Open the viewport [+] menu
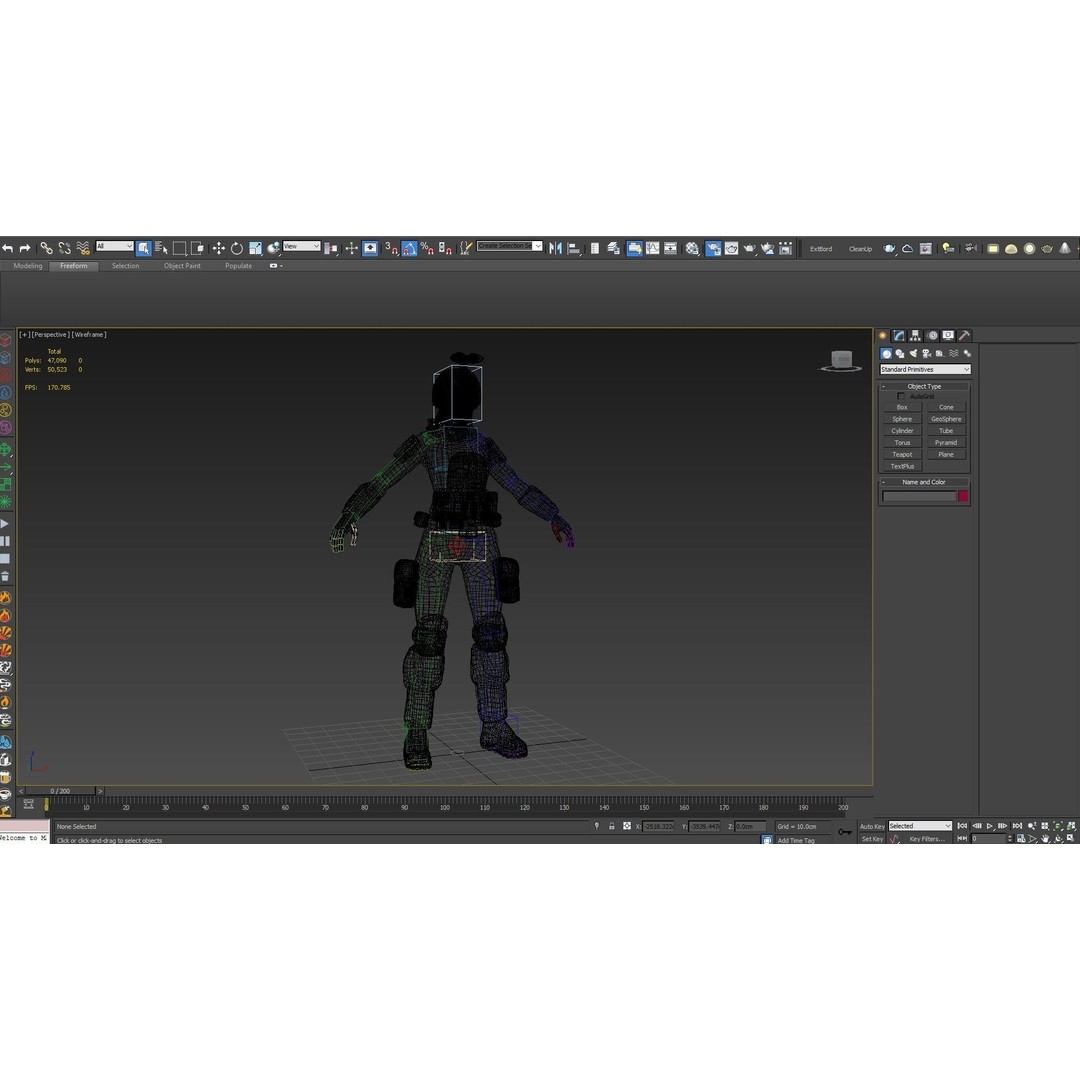1080x1080 pixels. click(24, 335)
